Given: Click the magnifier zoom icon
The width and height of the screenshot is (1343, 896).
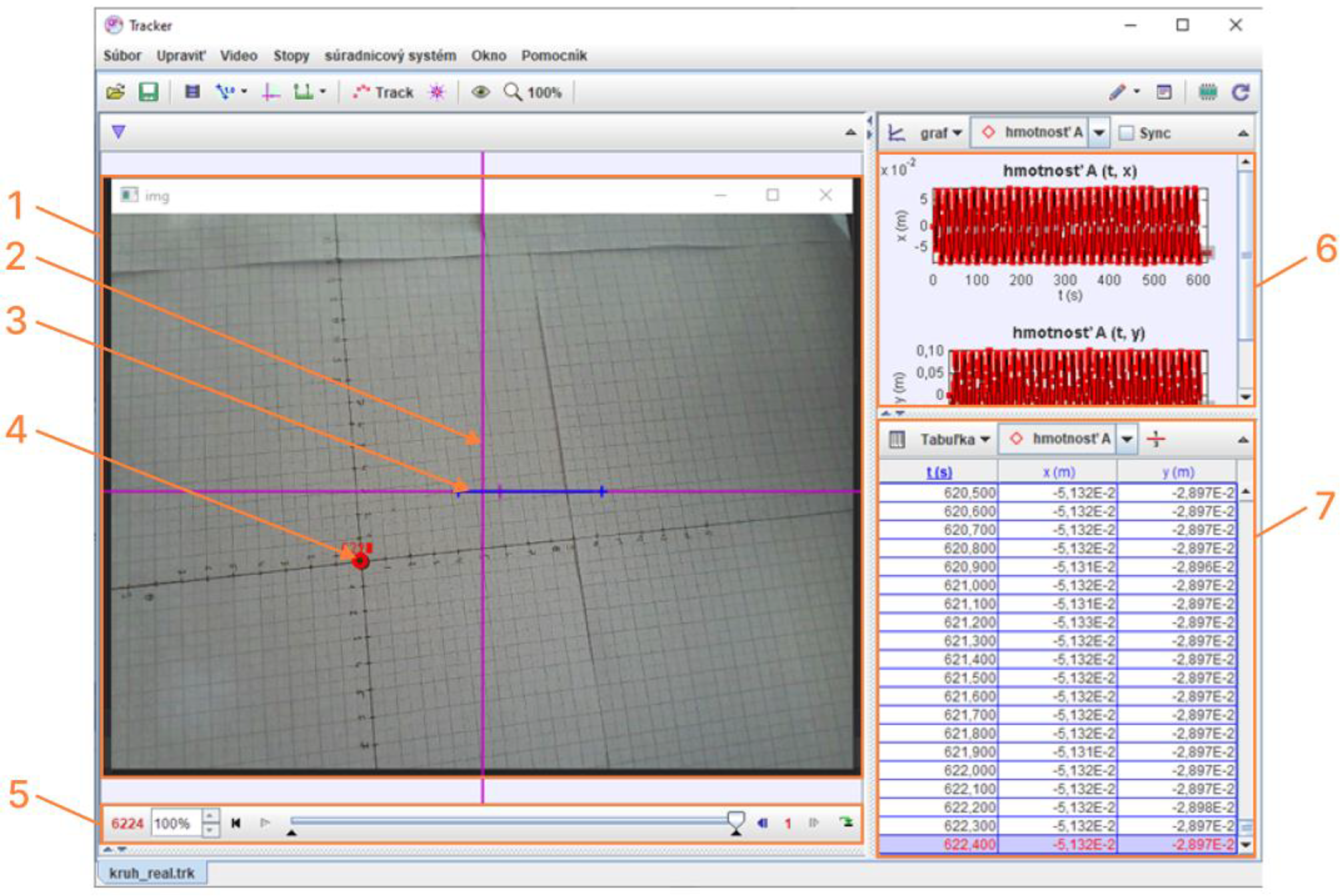Looking at the screenshot, I should (x=513, y=93).
